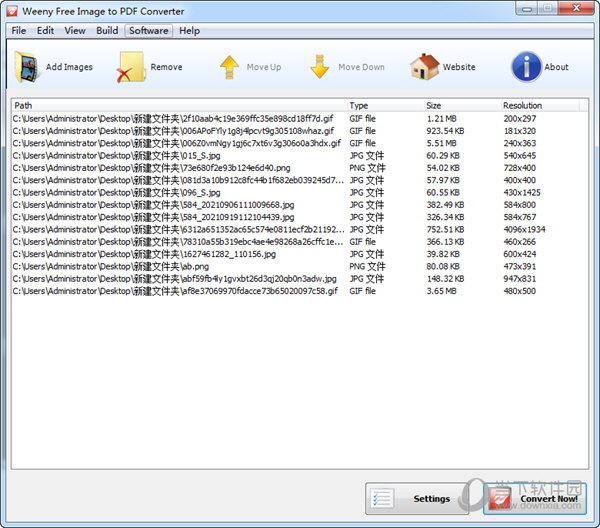Click the 382.49 KB size cell

(445, 205)
